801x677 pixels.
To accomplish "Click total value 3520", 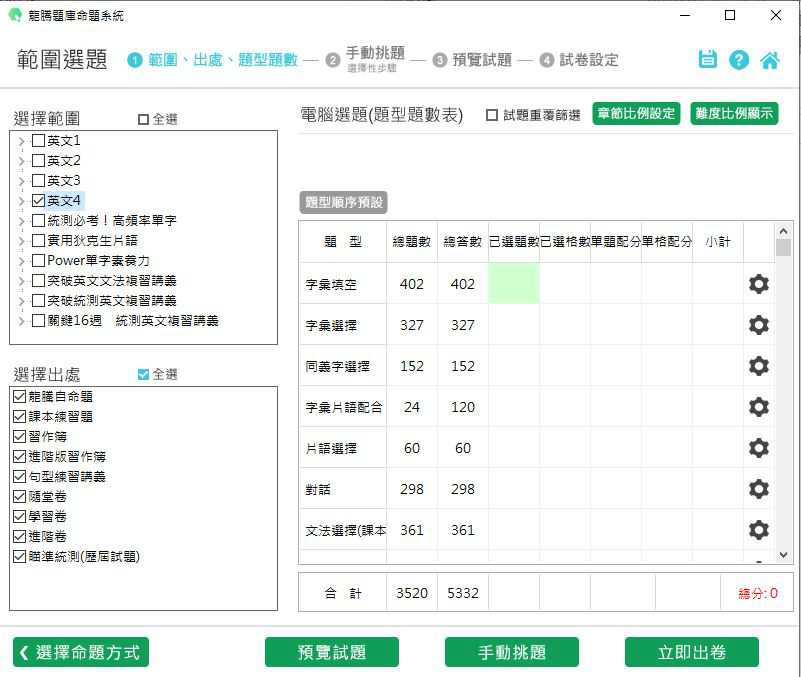I will click(412, 593).
